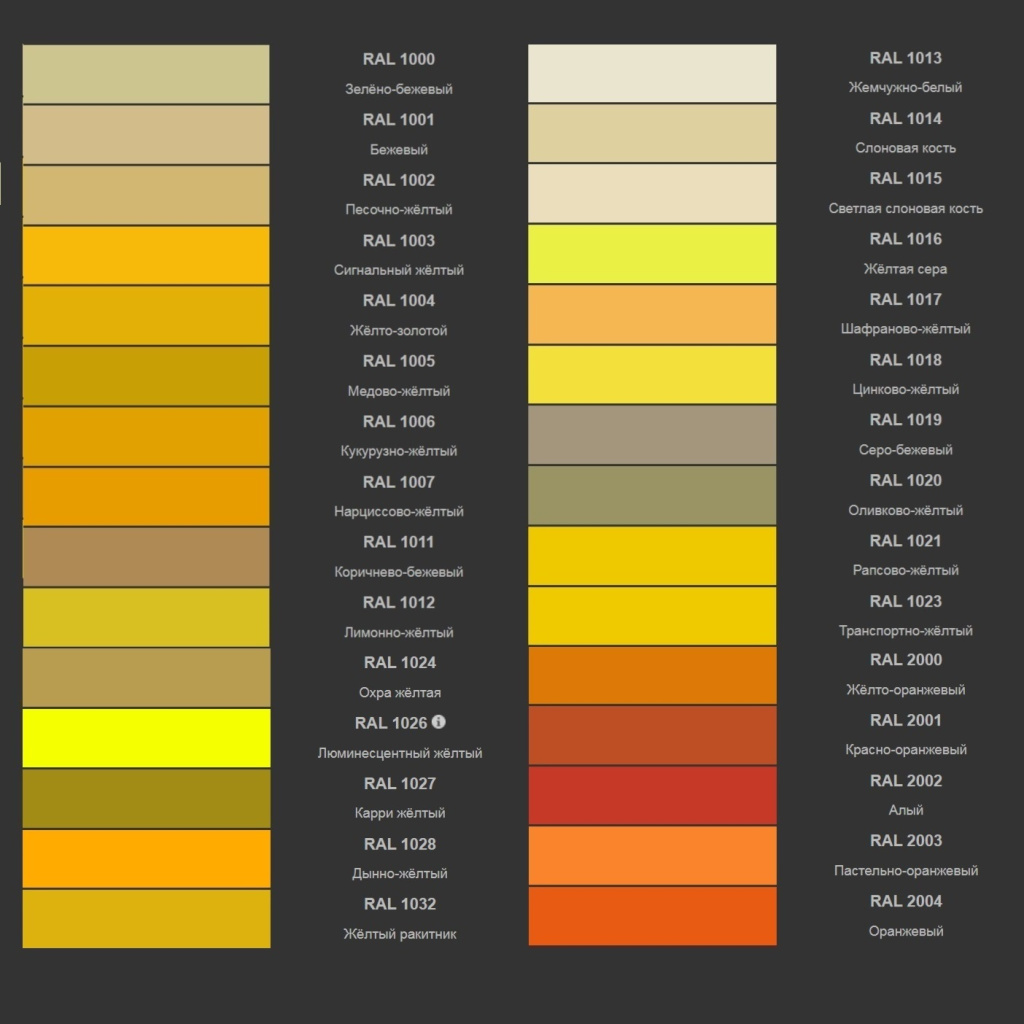Screen dimensions: 1024x1024
Task: Click the 'Оливково-жёлтый' label
Action: pyautogui.click(x=905, y=510)
